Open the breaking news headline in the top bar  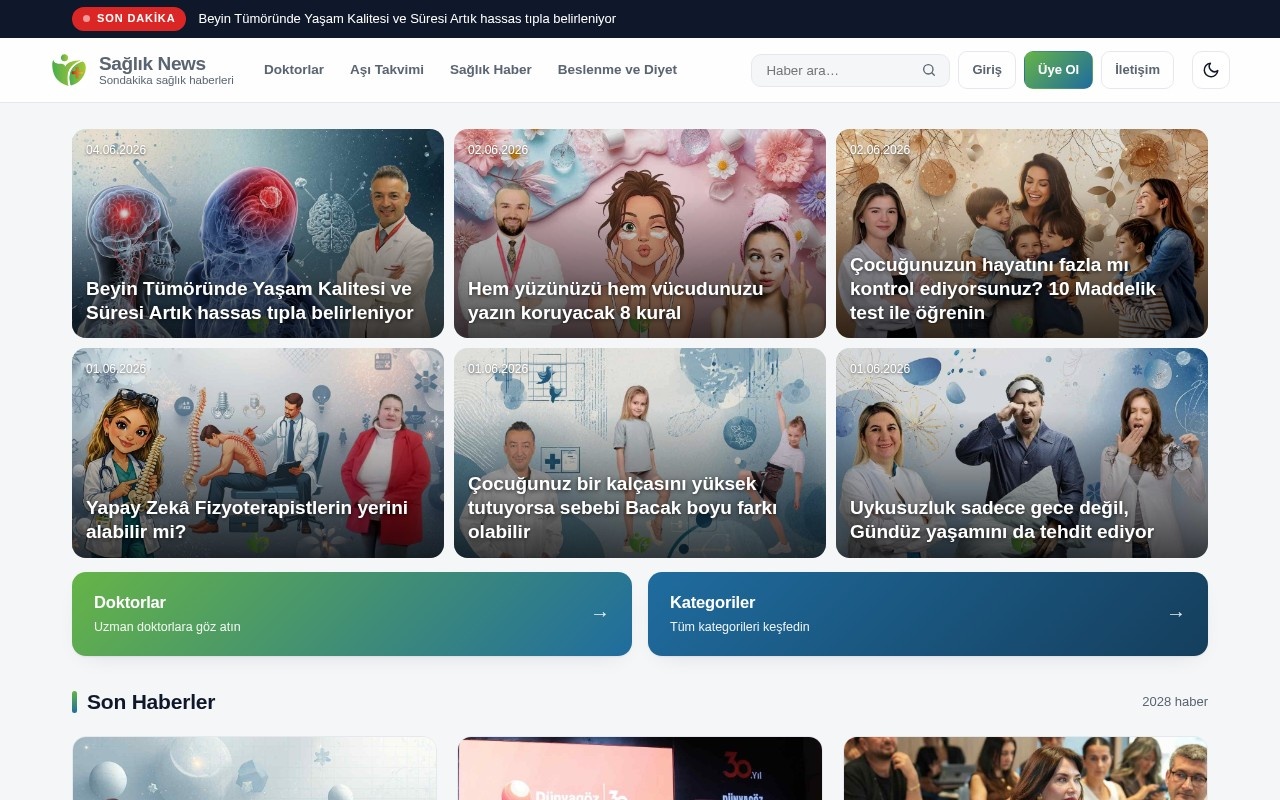tap(407, 18)
